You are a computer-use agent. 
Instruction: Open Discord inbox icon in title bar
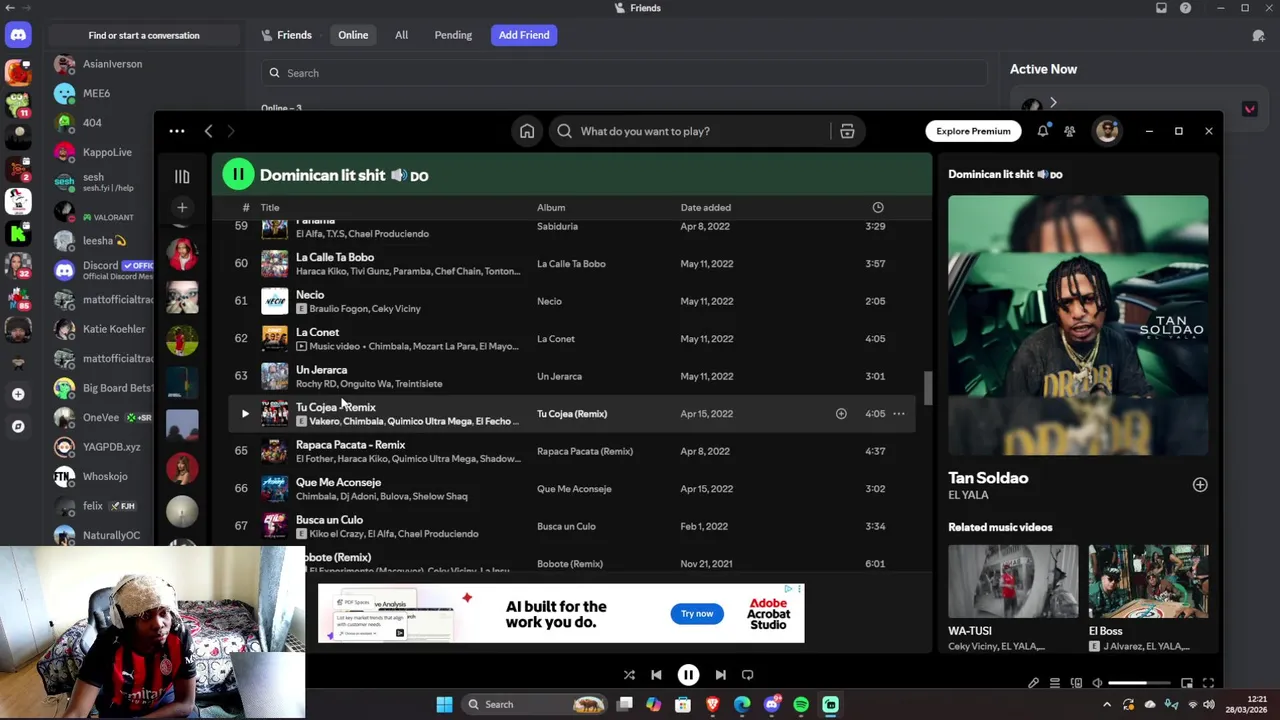(x=1161, y=8)
